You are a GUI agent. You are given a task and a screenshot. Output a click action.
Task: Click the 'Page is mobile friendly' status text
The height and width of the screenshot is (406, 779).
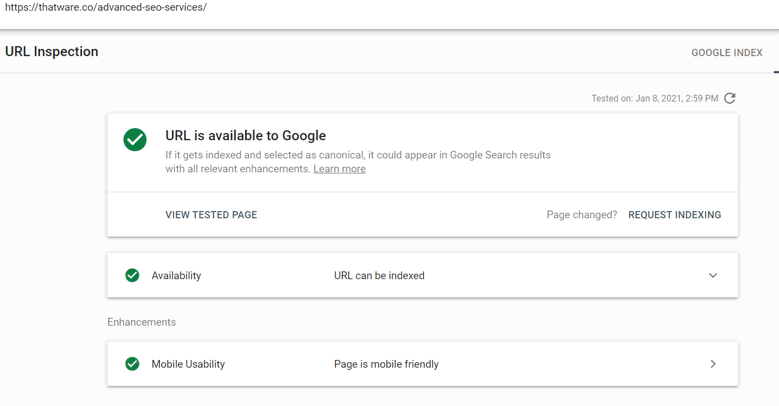(386, 365)
